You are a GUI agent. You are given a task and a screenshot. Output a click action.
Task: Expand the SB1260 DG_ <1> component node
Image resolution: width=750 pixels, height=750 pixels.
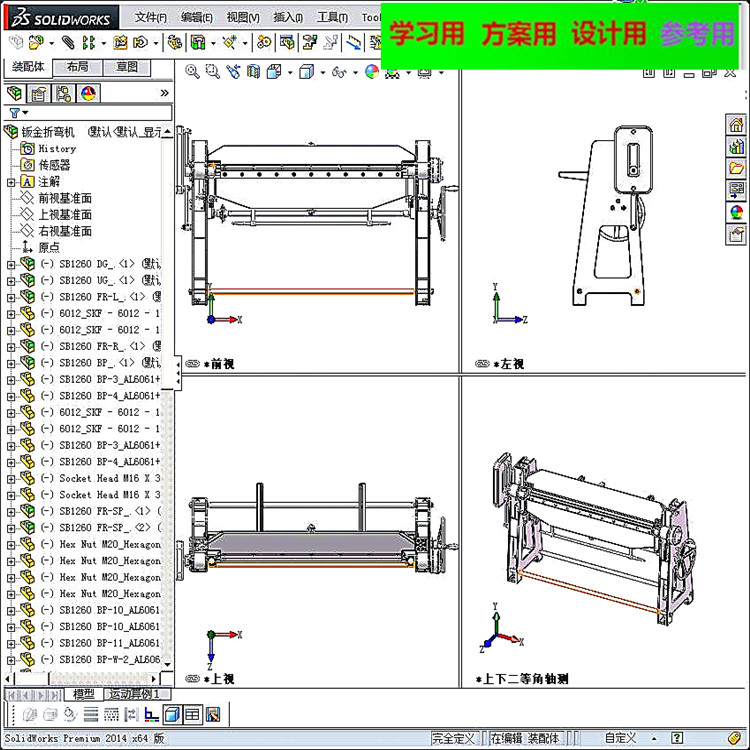tap(11, 265)
